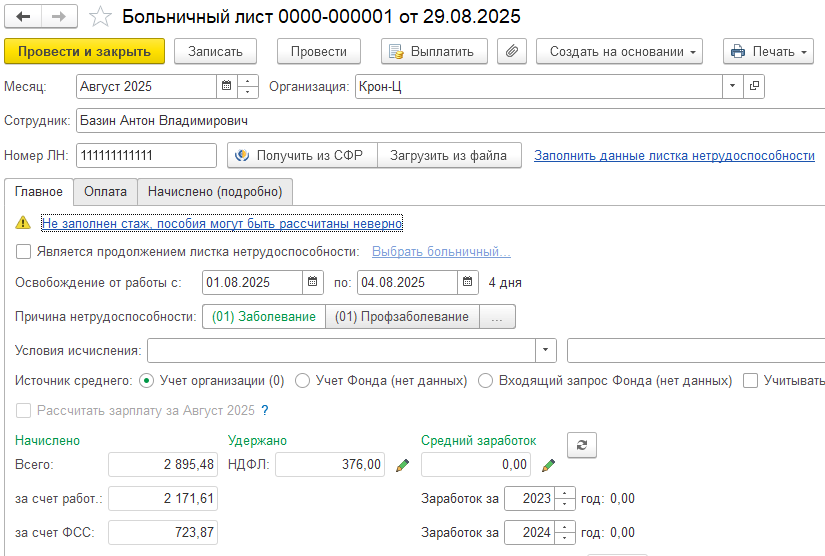This screenshot has height=556, width=825.
Task: Click the Номер ЛН input field
Action: [x=146, y=156]
